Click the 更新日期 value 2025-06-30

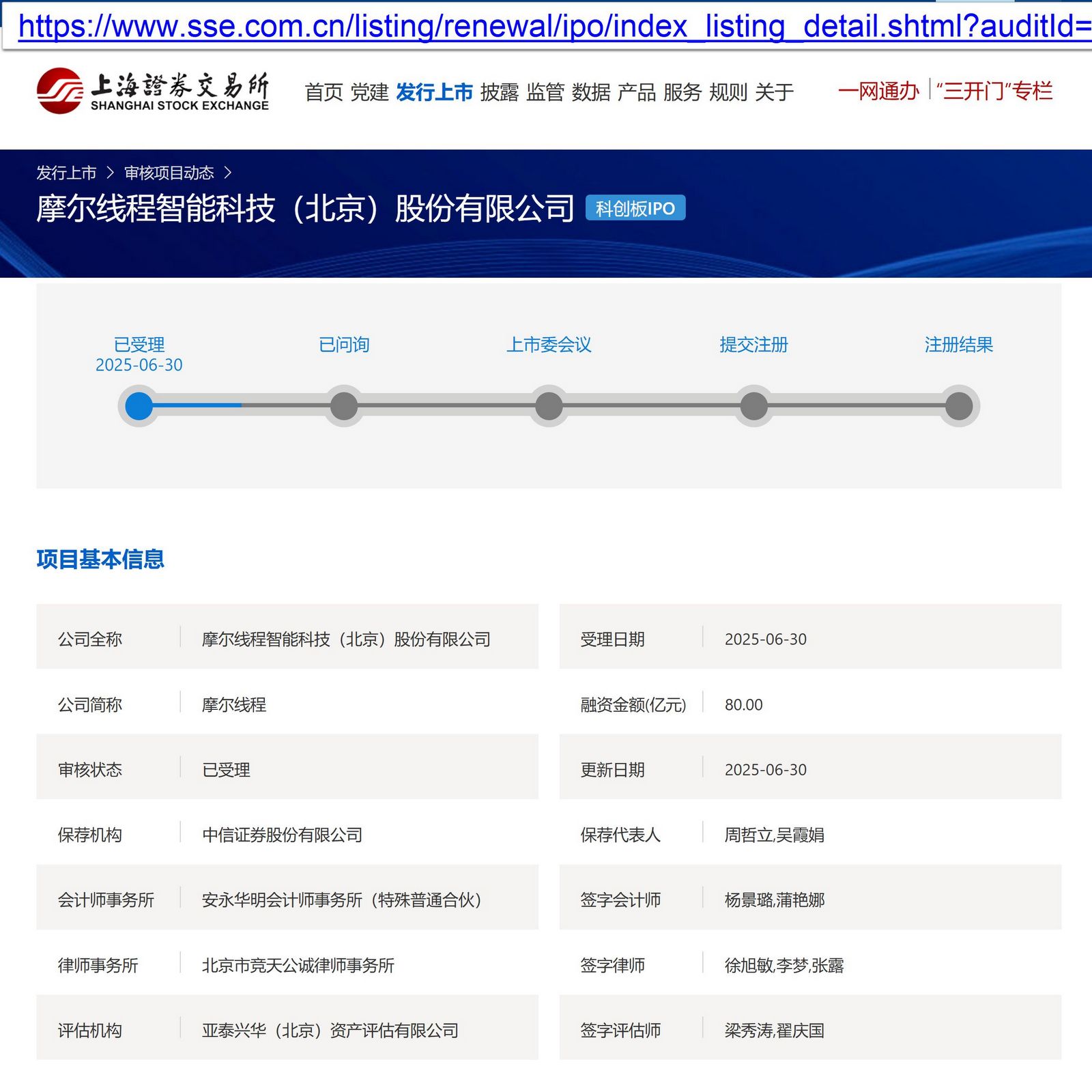point(765,770)
